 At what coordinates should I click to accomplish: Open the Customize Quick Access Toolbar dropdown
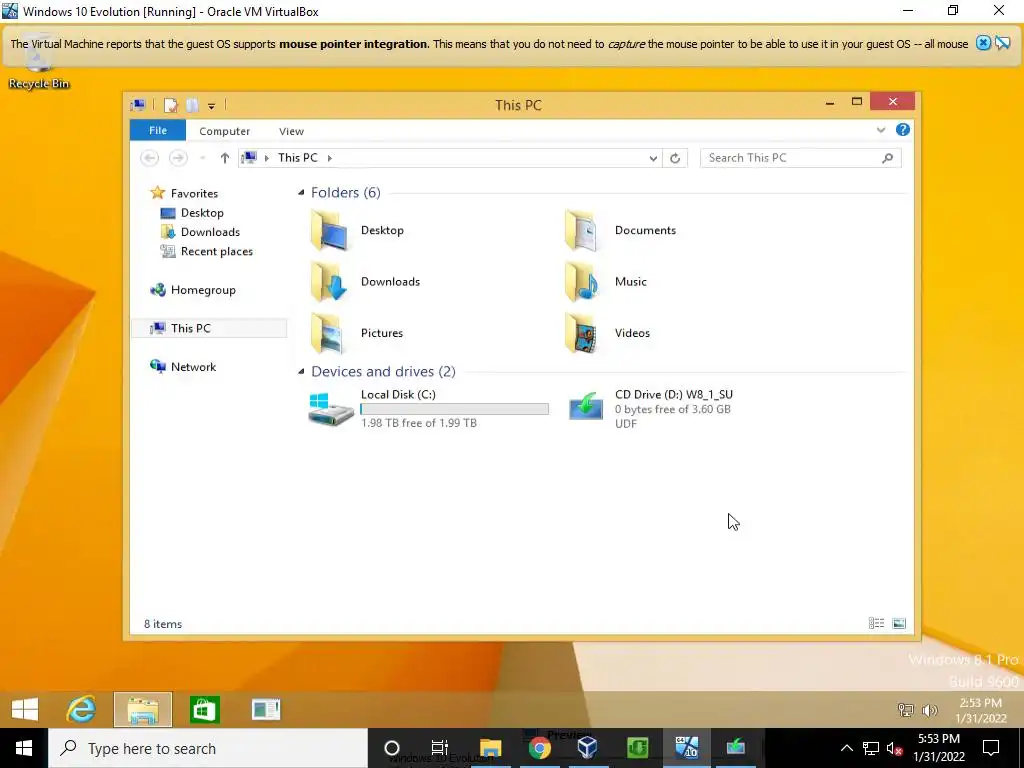click(212, 106)
